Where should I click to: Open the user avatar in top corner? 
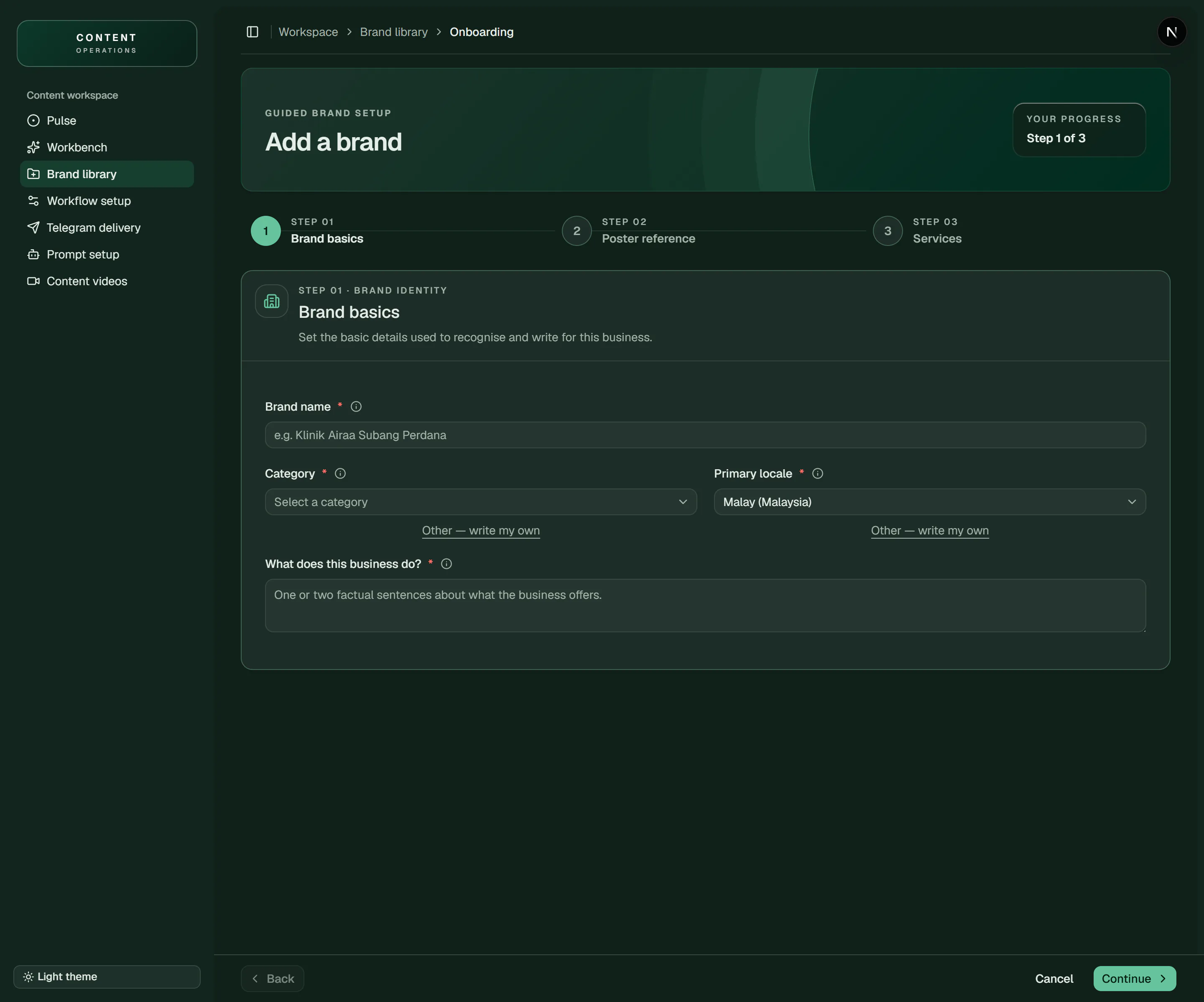(x=1171, y=32)
